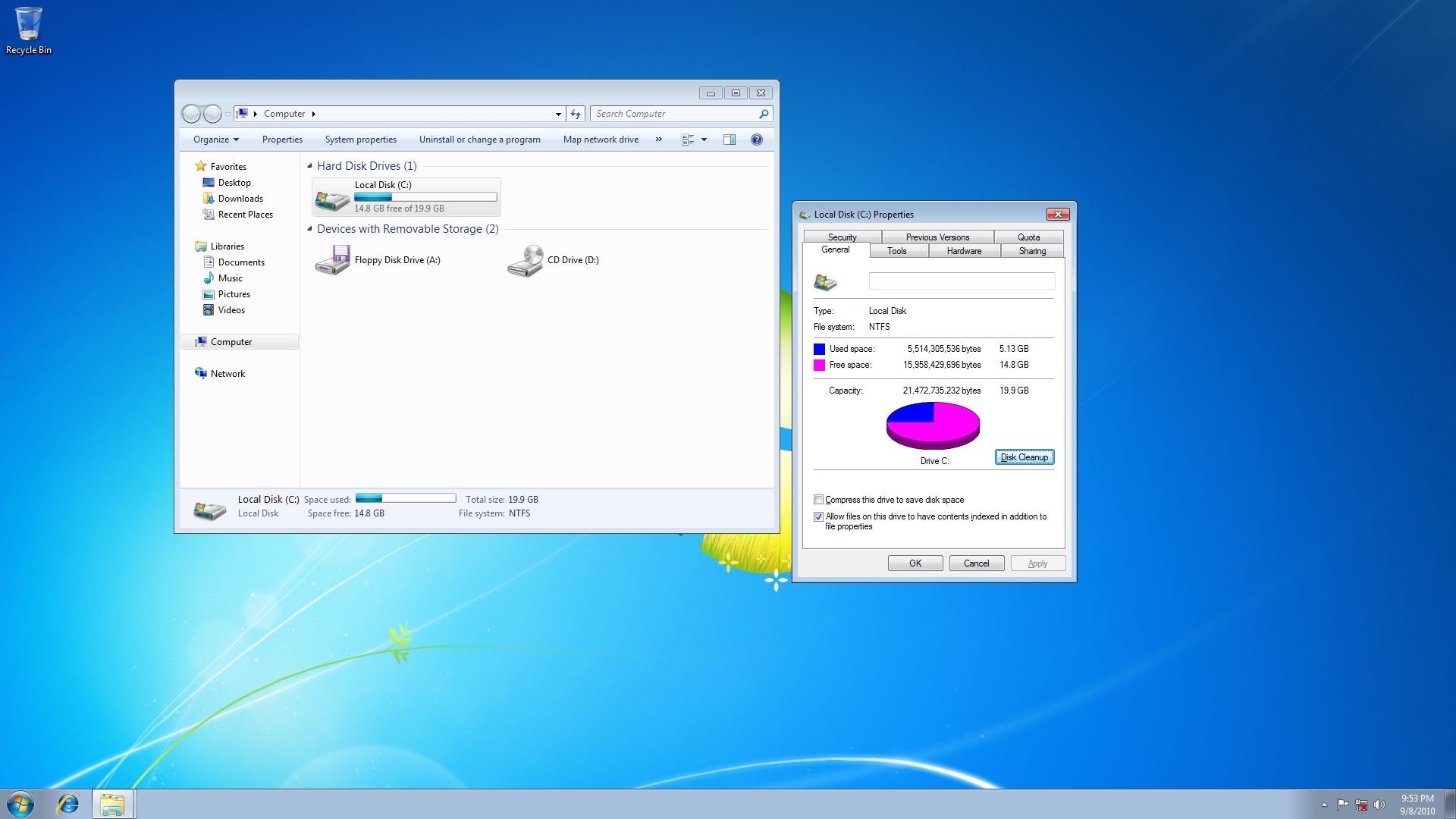Click Map network drive

(x=601, y=140)
